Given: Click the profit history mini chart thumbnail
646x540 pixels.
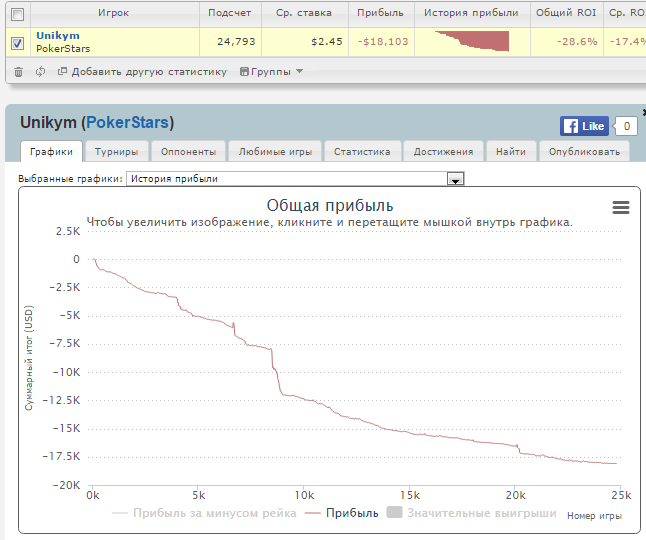Looking at the screenshot, I should point(472,41).
